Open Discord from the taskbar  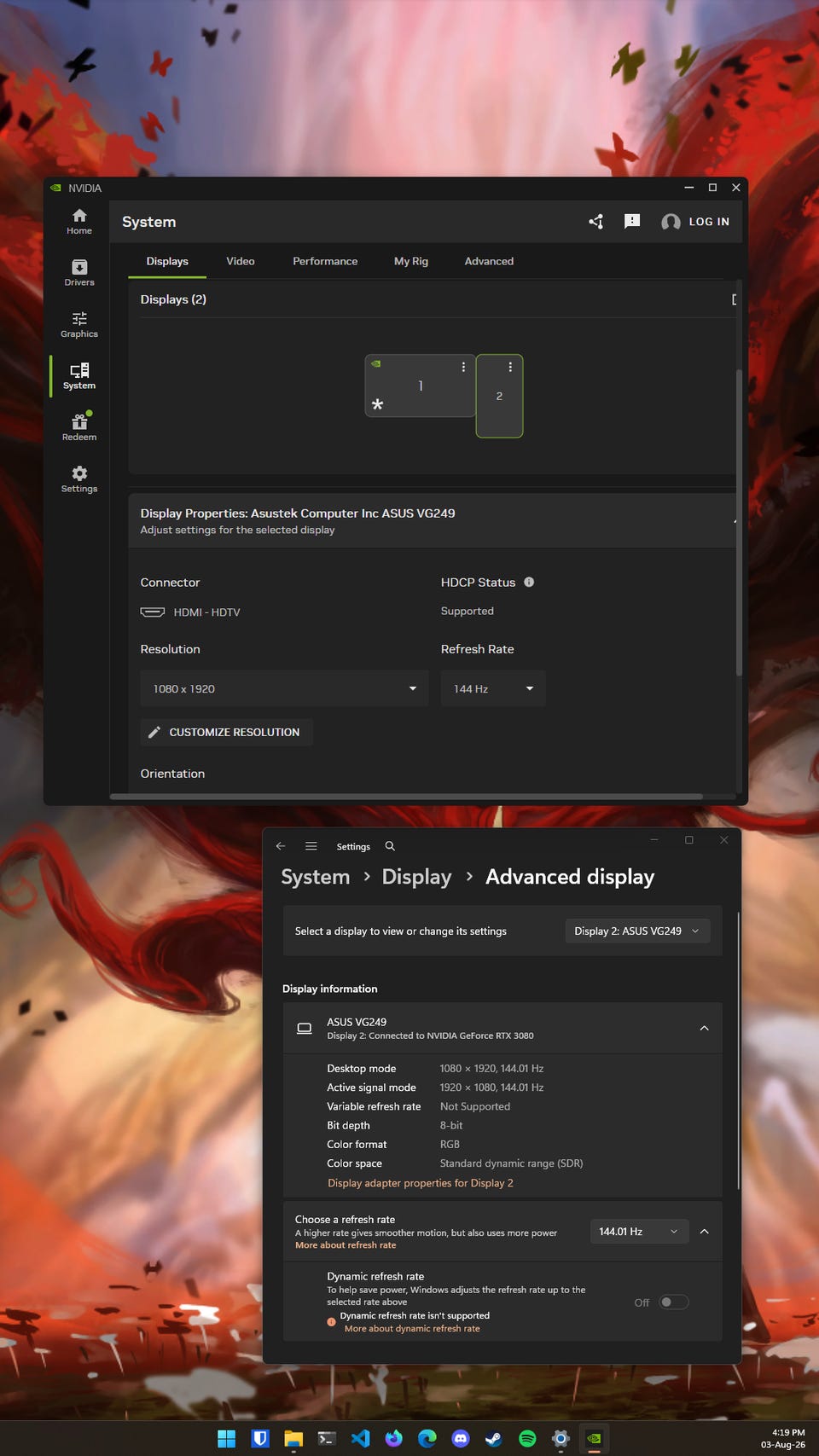[x=461, y=1439]
